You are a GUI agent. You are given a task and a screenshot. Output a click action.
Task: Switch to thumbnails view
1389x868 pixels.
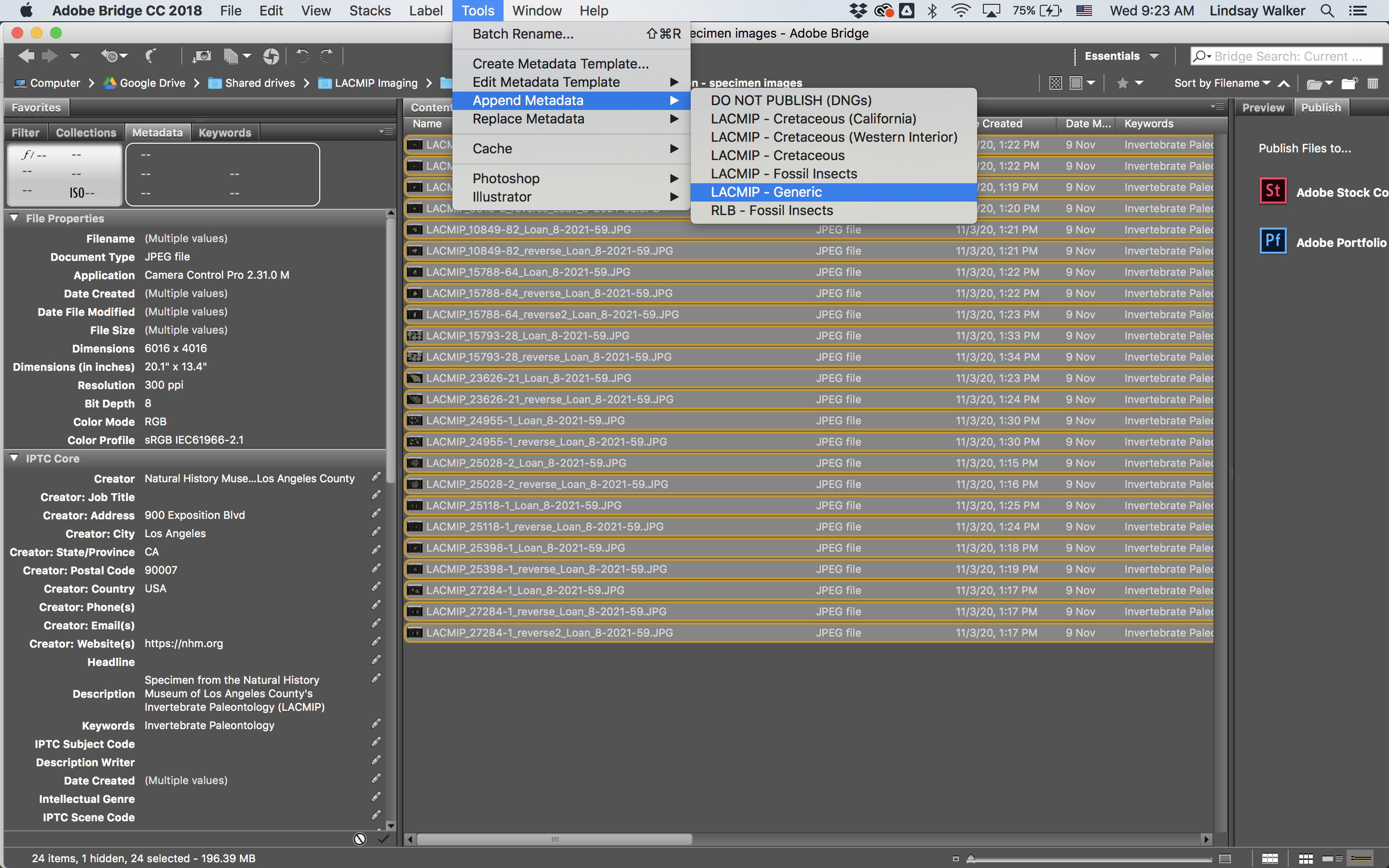pyautogui.click(x=1306, y=859)
